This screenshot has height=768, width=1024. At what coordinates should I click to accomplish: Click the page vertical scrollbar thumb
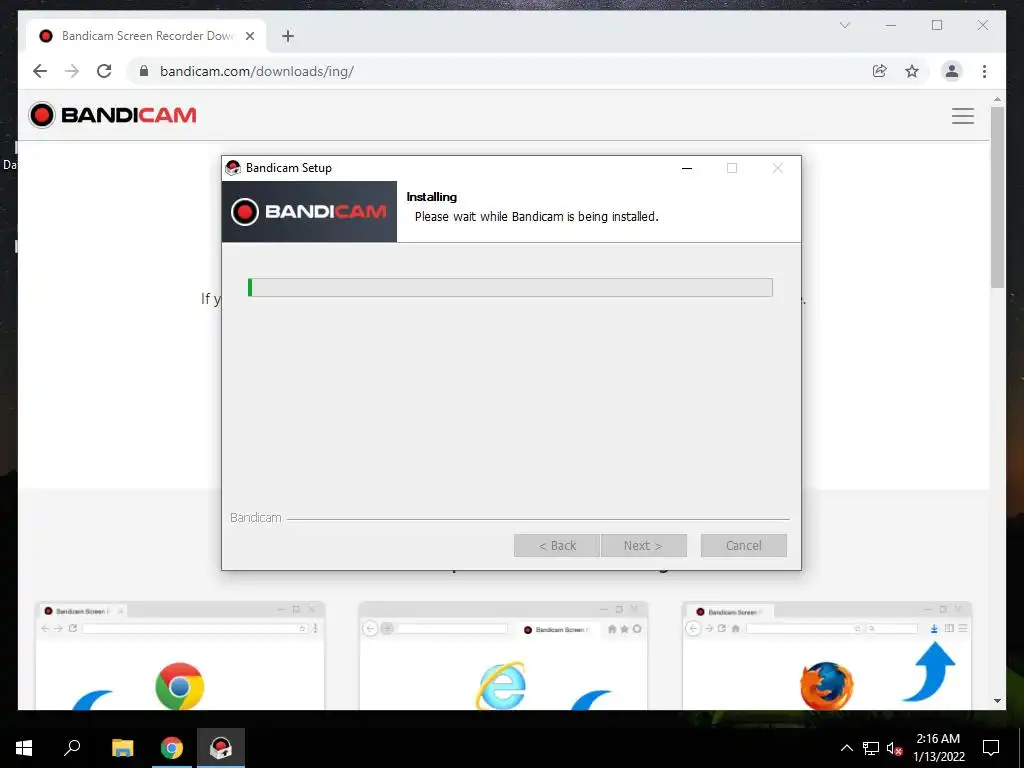[x=997, y=197]
